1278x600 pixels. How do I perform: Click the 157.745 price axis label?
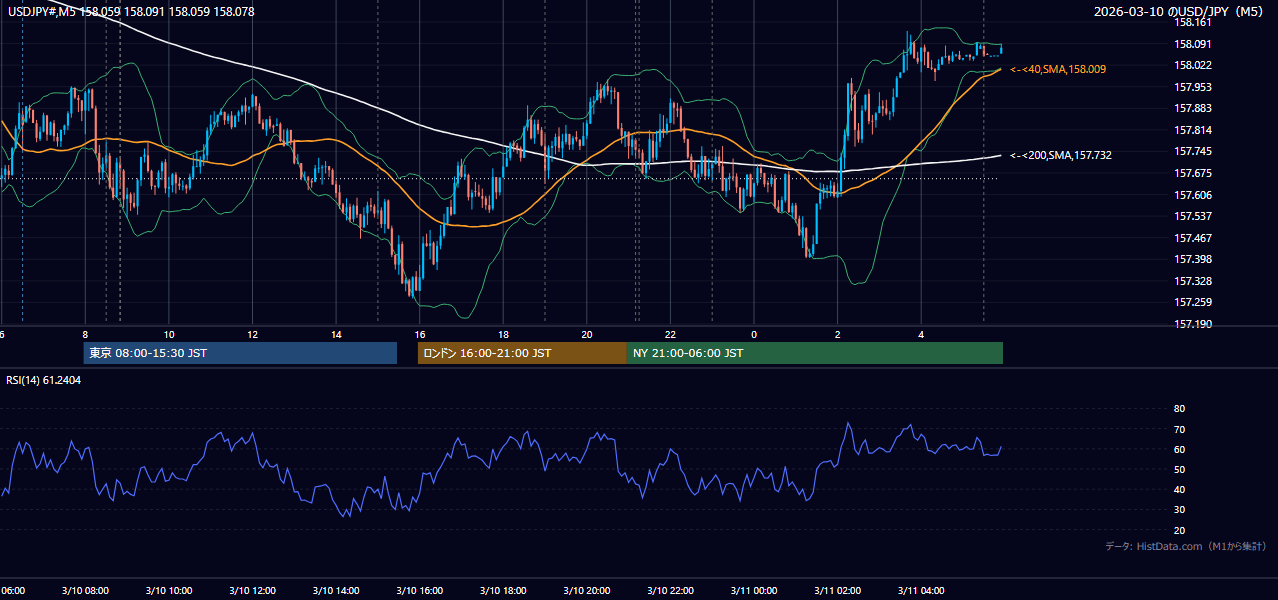(x=1193, y=151)
